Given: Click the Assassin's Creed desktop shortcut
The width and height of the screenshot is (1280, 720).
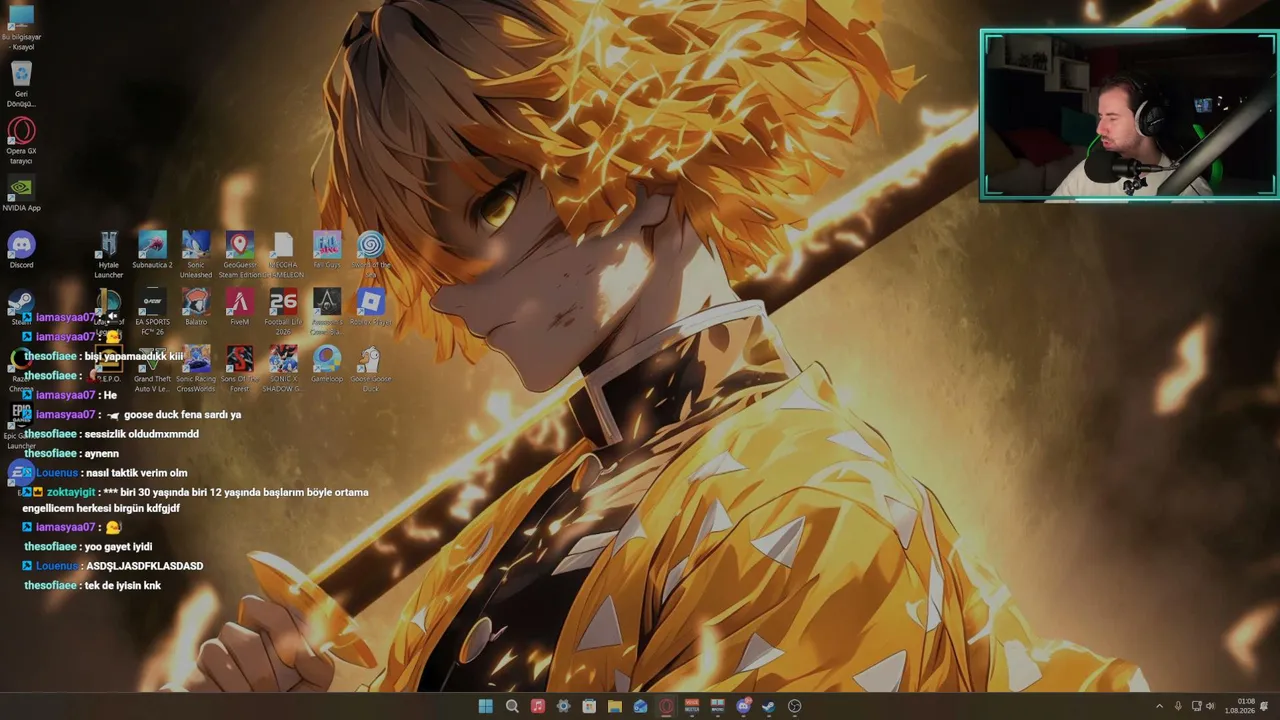Looking at the screenshot, I should 327,312.
